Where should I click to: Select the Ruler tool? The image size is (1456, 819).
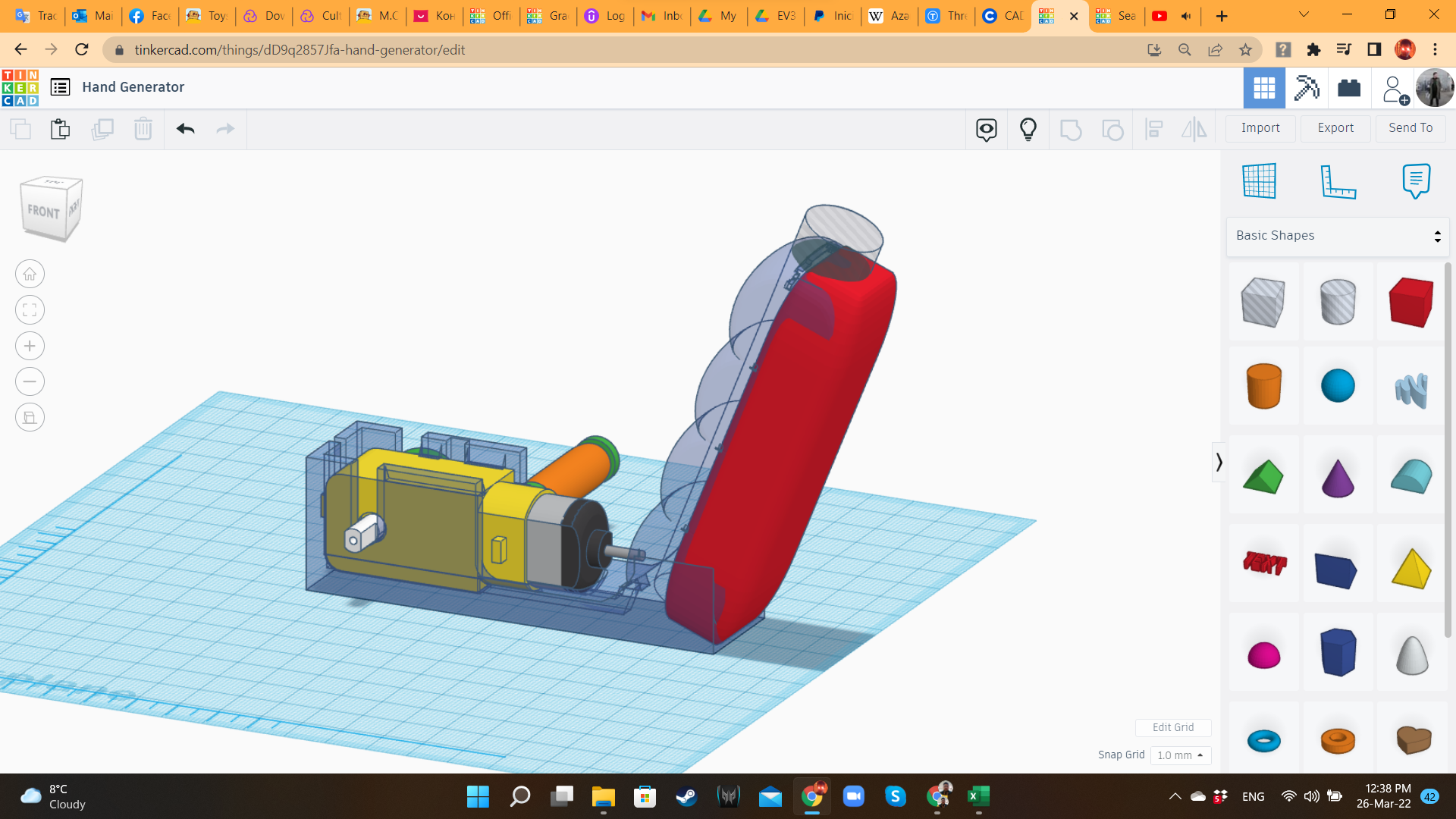1338,180
